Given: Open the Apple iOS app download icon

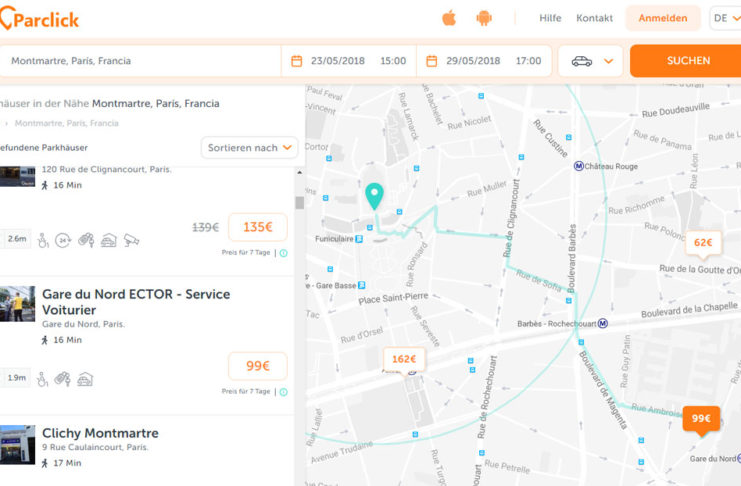Looking at the screenshot, I should (449, 18).
